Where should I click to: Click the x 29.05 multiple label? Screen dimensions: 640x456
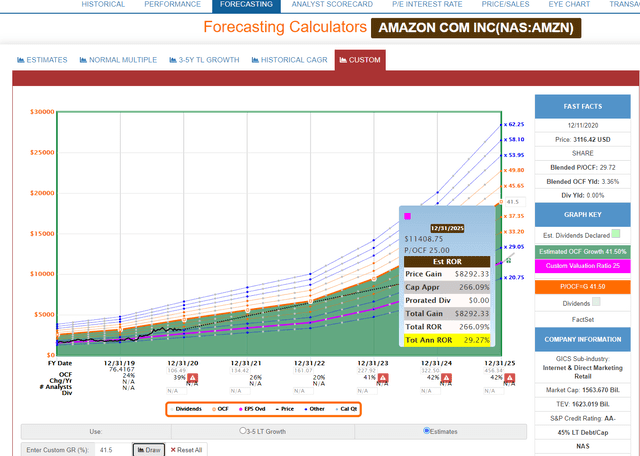514,247
